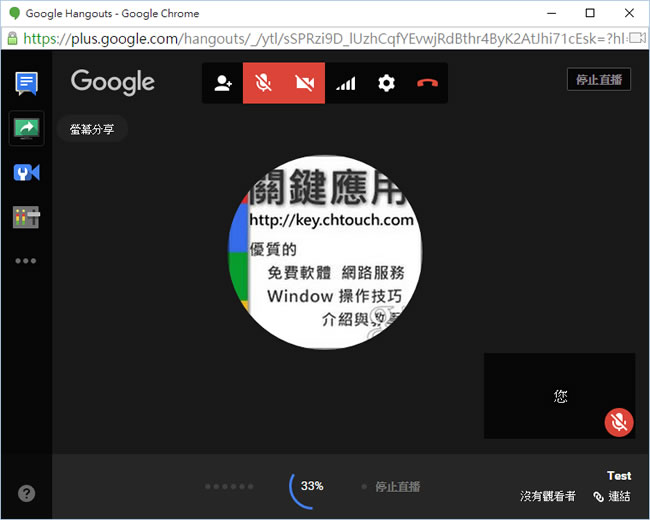
Task: Click the round profile picture in center
Action: [x=325, y=252]
